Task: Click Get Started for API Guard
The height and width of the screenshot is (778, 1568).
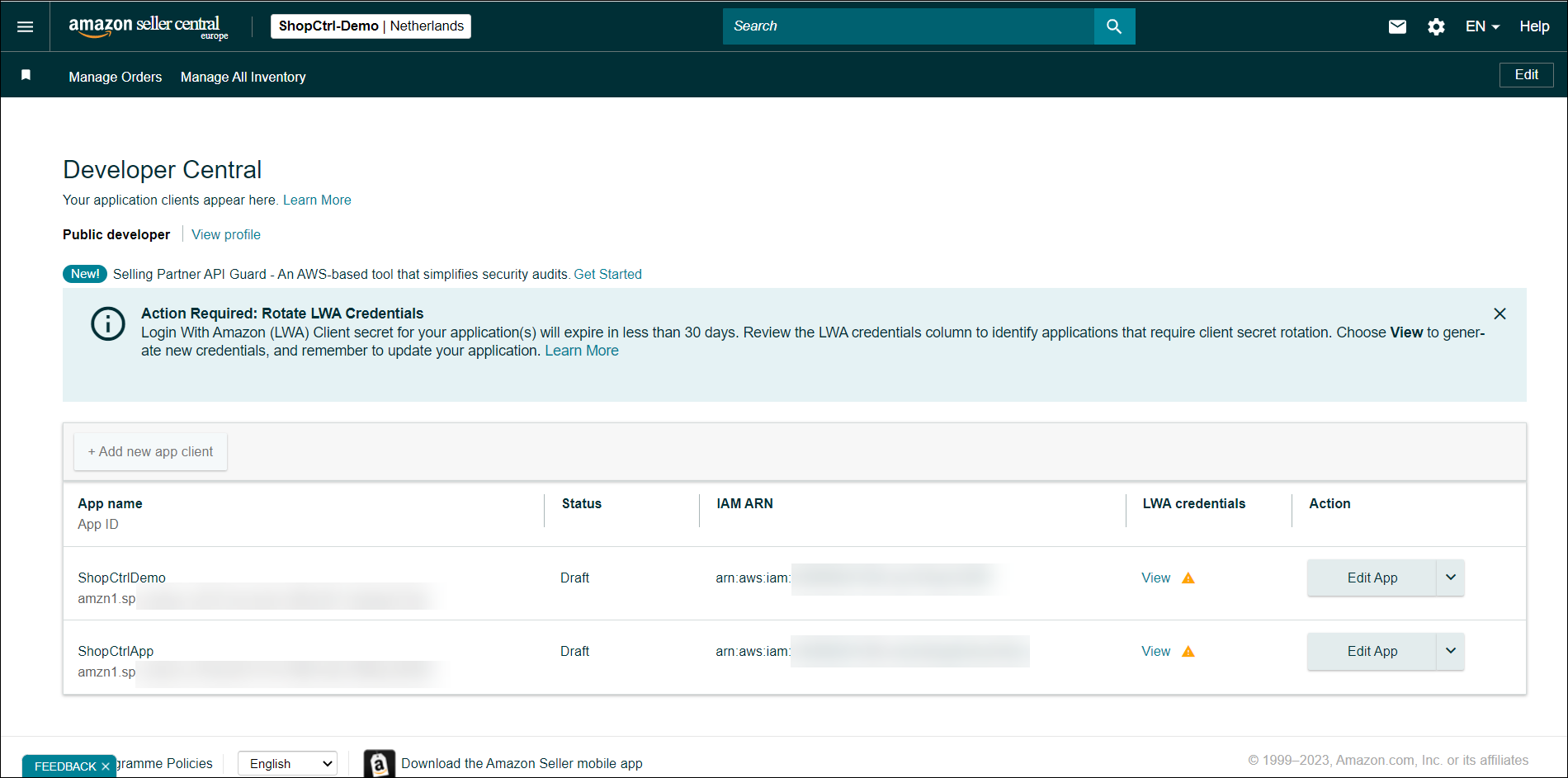Action: click(x=607, y=274)
